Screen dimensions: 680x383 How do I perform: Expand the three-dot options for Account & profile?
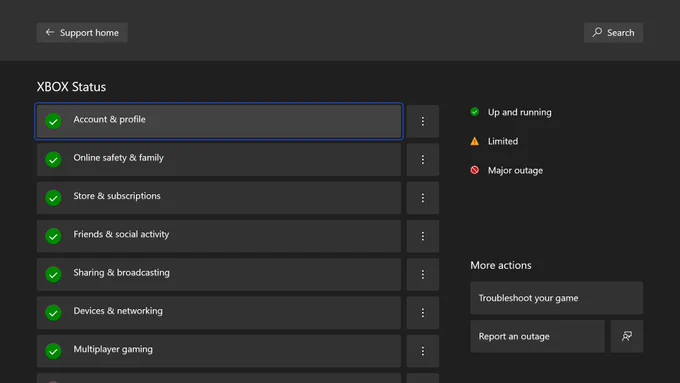pyautogui.click(x=423, y=121)
